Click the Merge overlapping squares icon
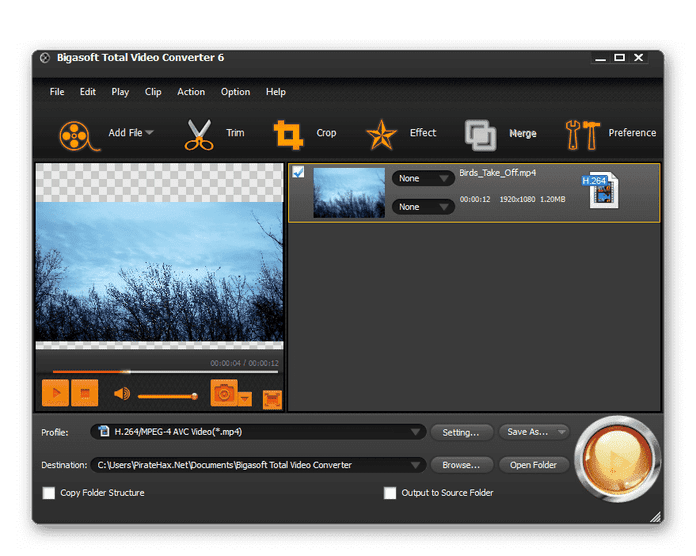Image resolution: width=696 pixels, height=556 pixels. pos(480,135)
